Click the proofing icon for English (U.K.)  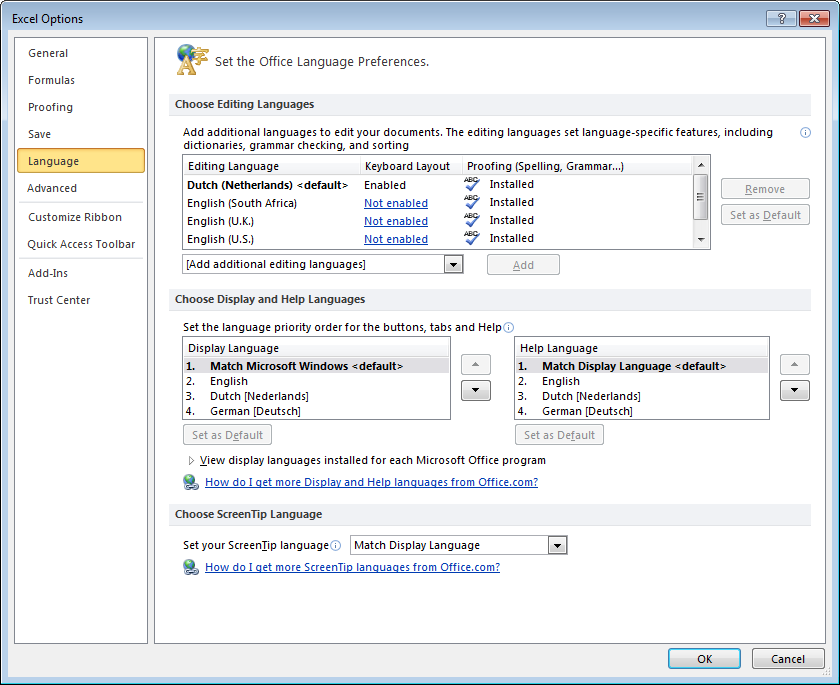point(472,220)
